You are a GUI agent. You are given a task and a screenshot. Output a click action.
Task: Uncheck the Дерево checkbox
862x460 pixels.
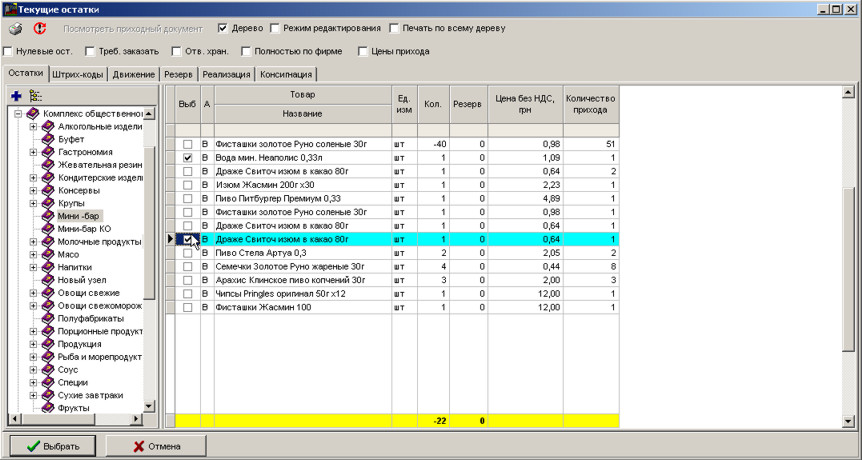pyautogui.click(x=223, y=28)
